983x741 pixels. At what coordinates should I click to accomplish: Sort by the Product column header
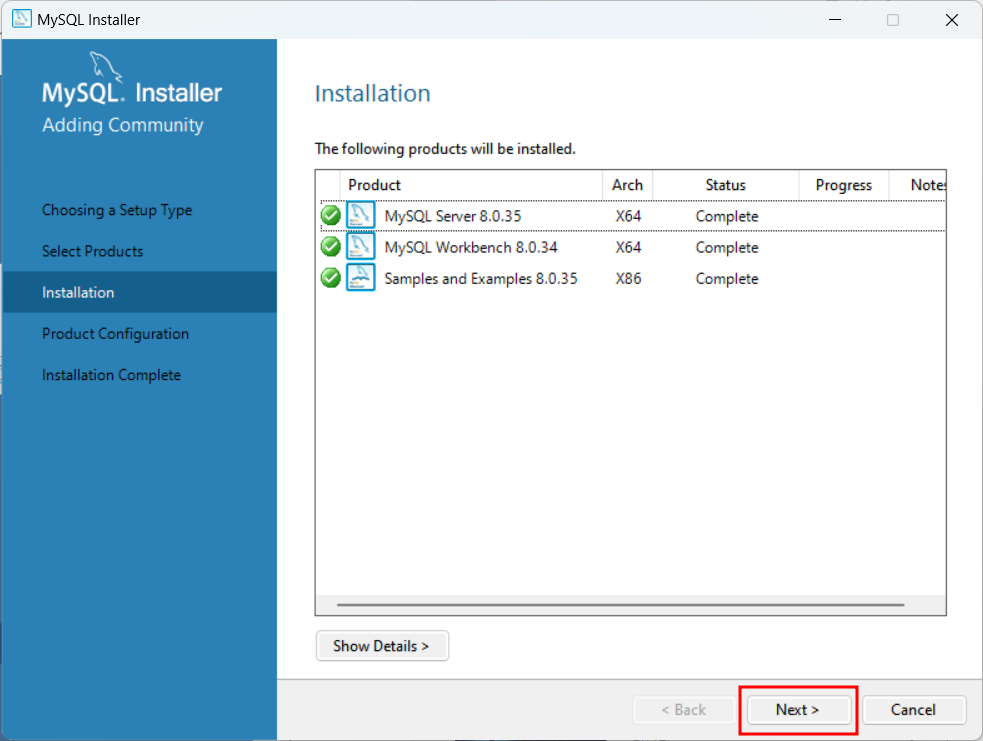point(471,185)
